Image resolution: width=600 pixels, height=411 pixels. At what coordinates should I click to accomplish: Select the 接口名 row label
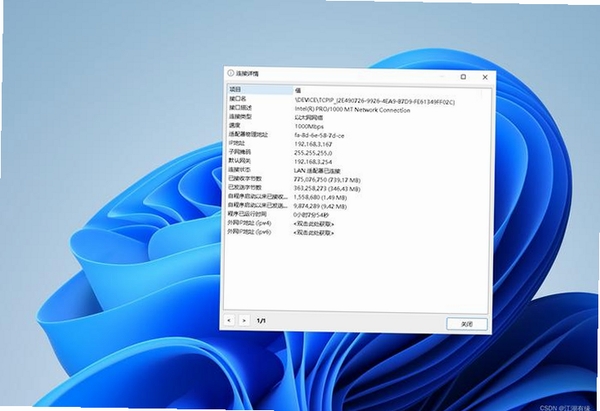point(238,99)
